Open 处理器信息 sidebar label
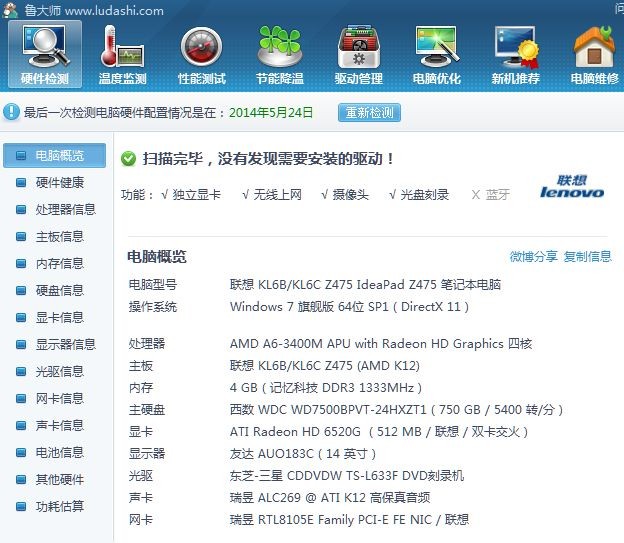Image resolution: width=624 pixels, height=543 pixels. (x=66, y=209)
